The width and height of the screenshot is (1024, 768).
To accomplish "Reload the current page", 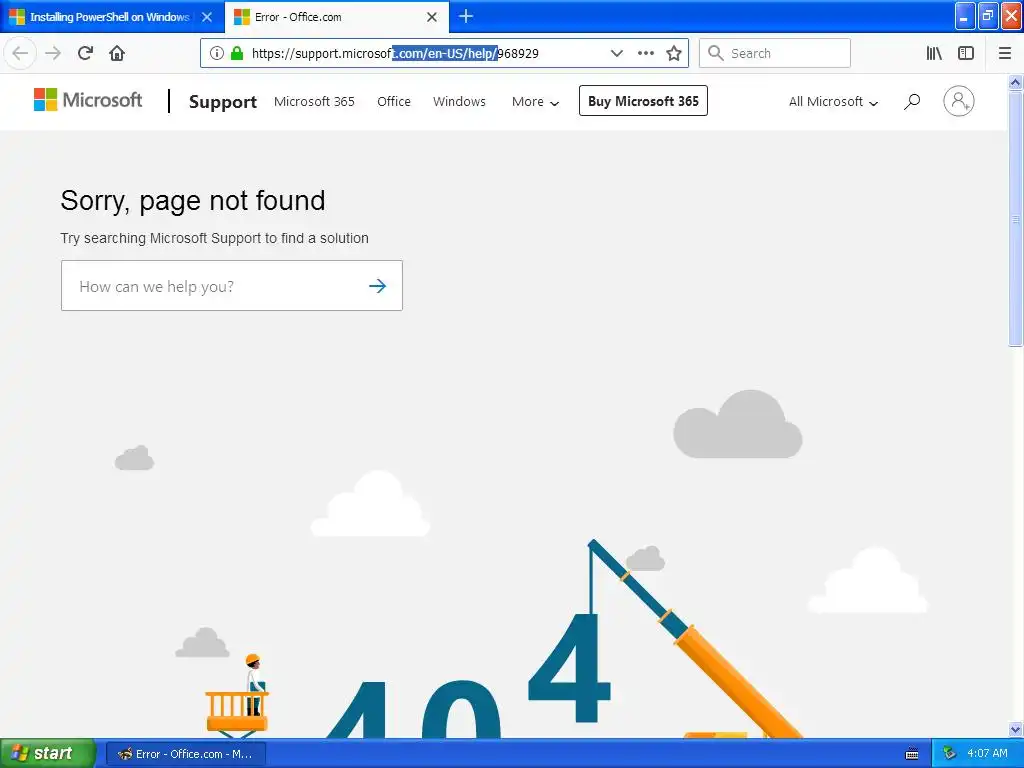I will (85, 53).
